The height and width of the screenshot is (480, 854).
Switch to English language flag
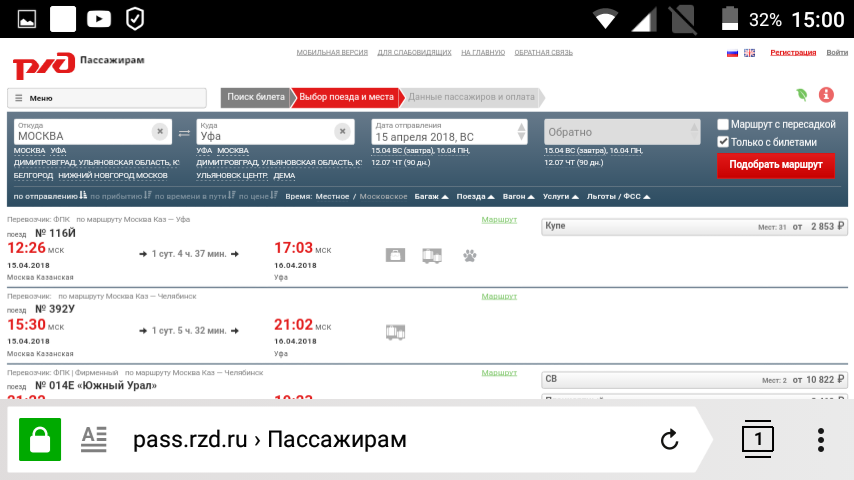click(x=749, y=53)
